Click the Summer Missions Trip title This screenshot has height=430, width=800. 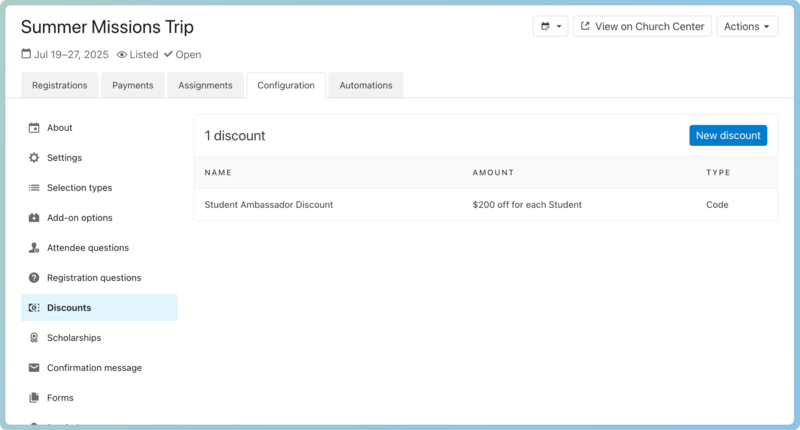[107, 27]
